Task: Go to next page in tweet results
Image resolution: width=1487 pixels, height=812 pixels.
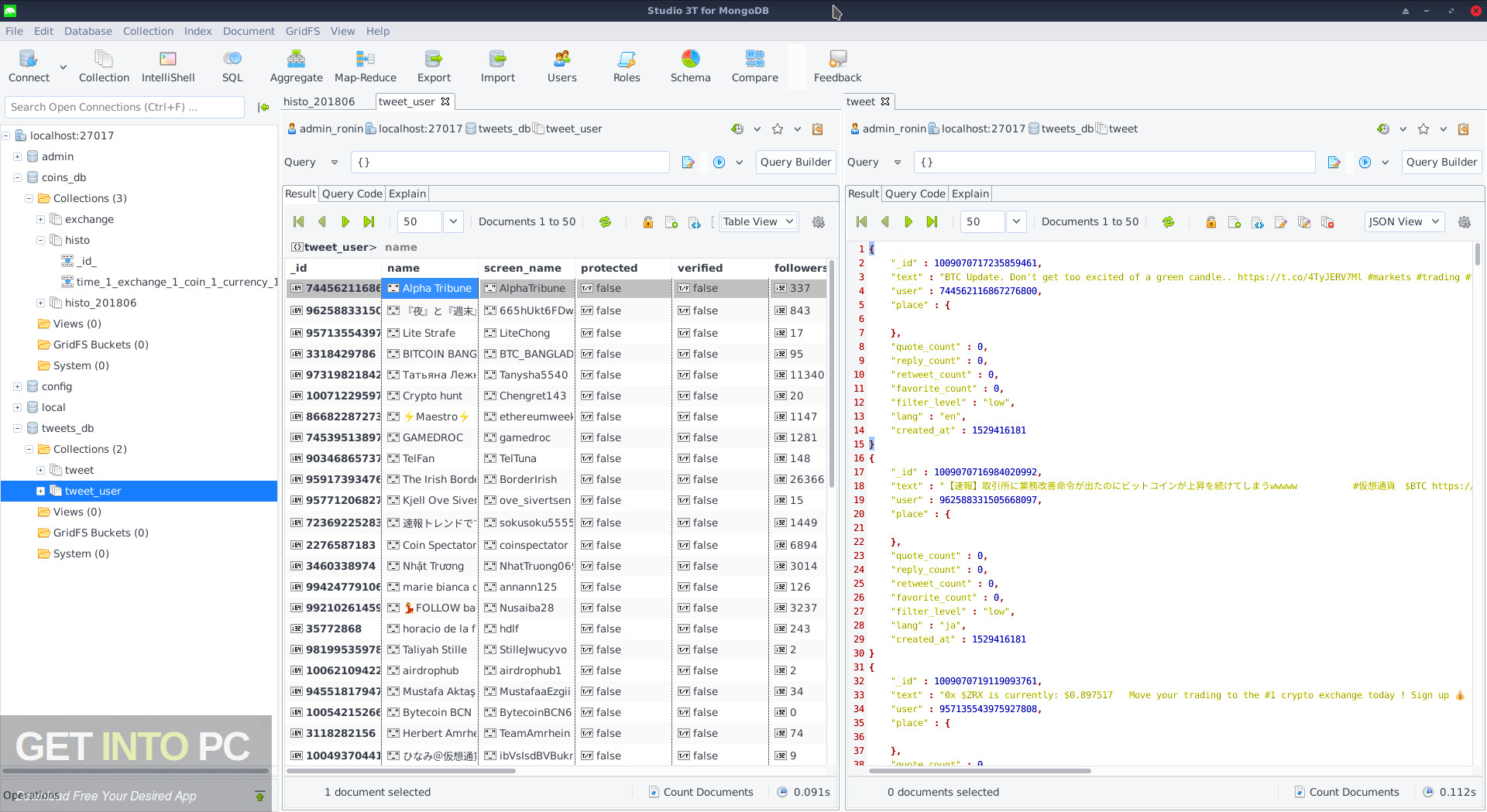Action: [x=908, y=222]
